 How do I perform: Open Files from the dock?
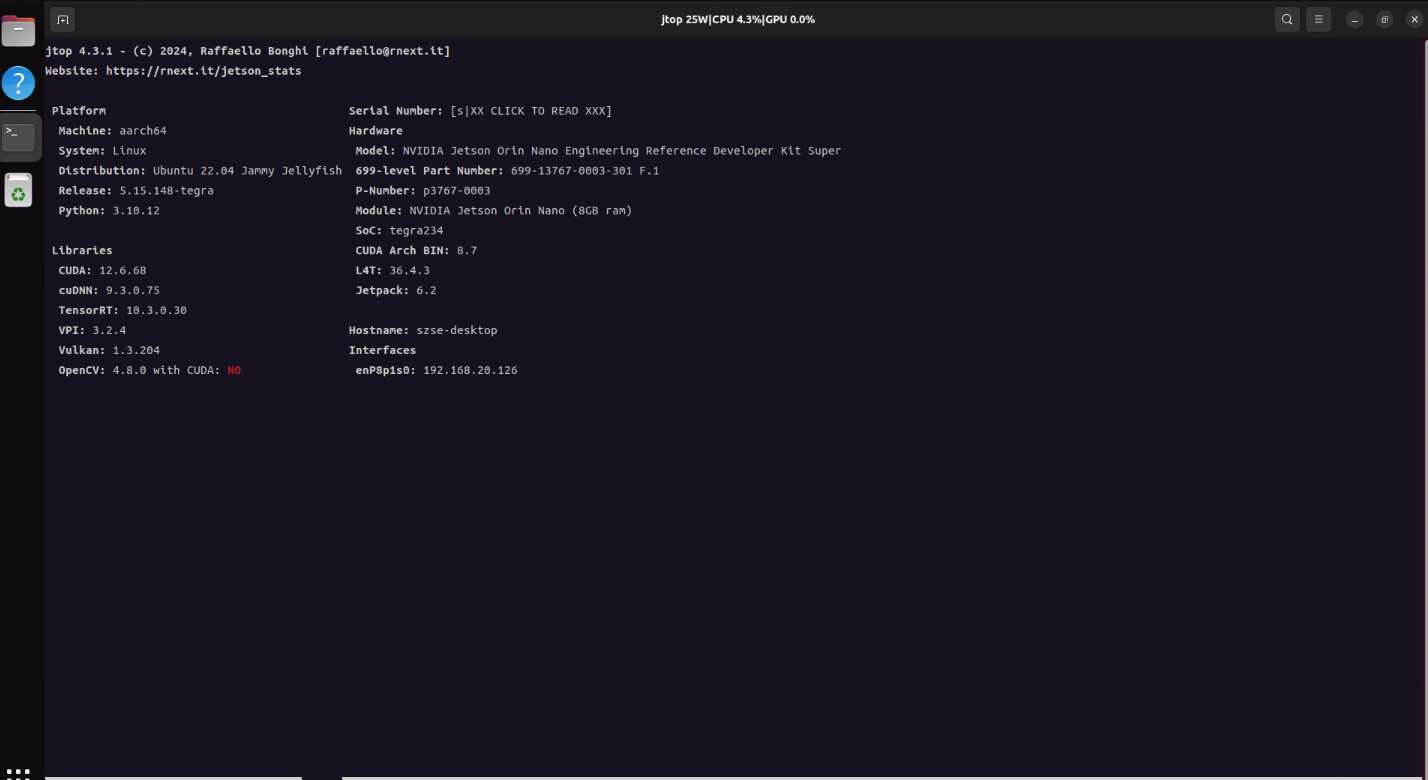point(18,31)
